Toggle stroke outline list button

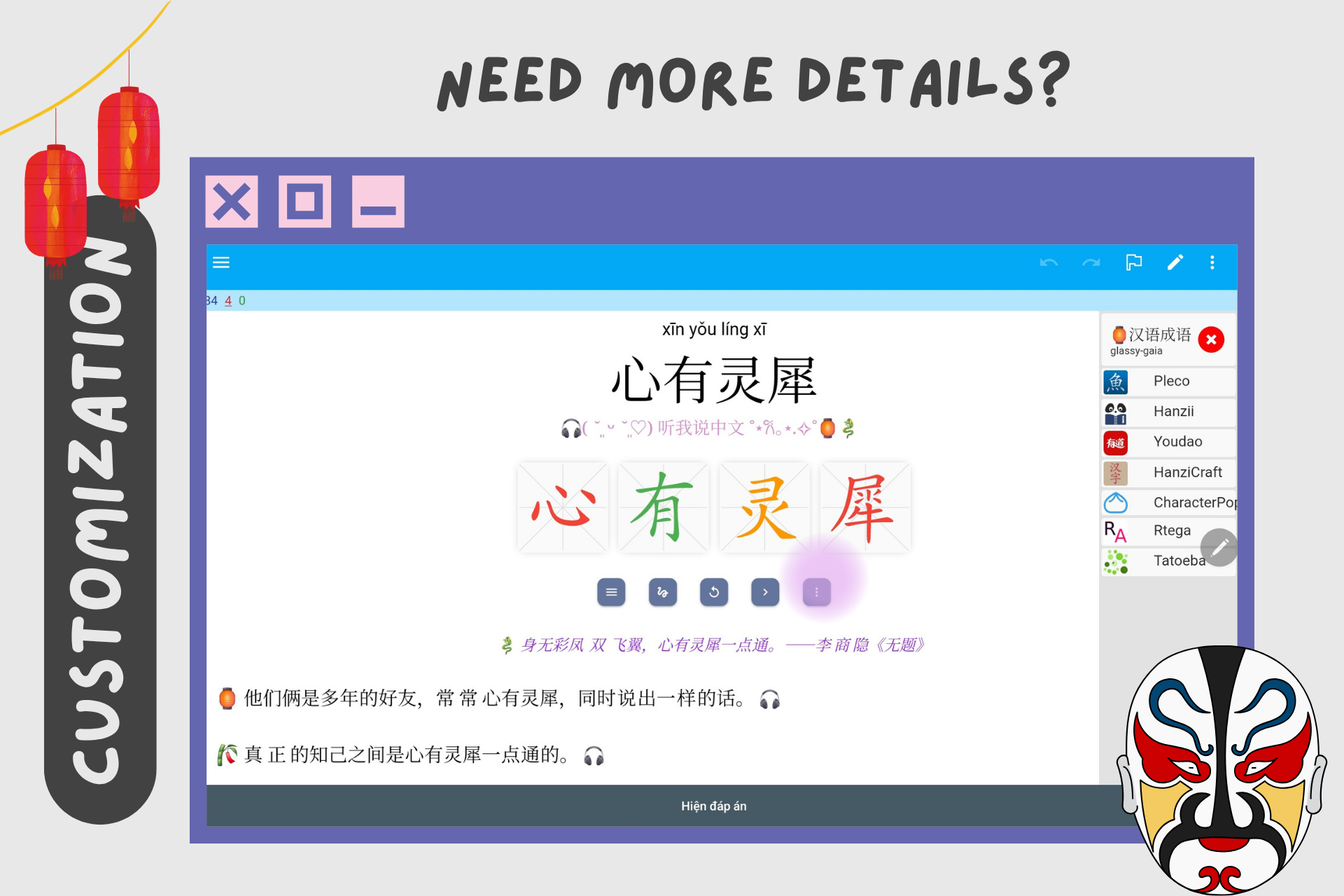611,592
